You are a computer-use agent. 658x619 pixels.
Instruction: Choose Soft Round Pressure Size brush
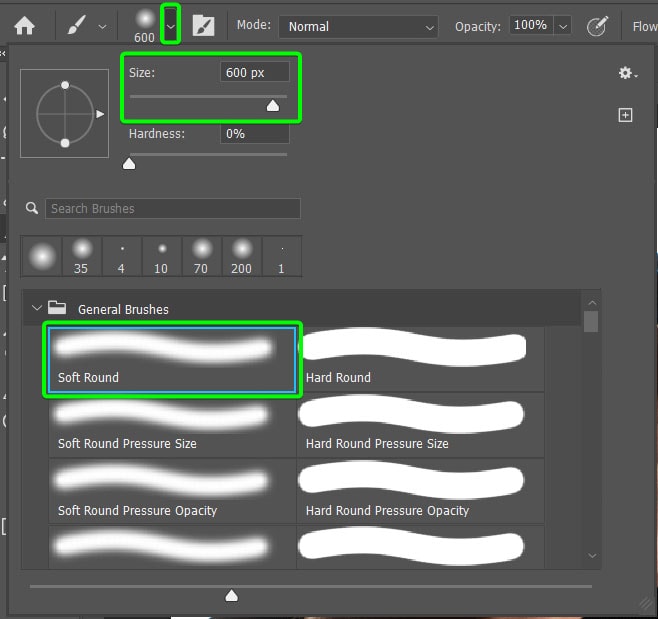(x=172, y=424)
